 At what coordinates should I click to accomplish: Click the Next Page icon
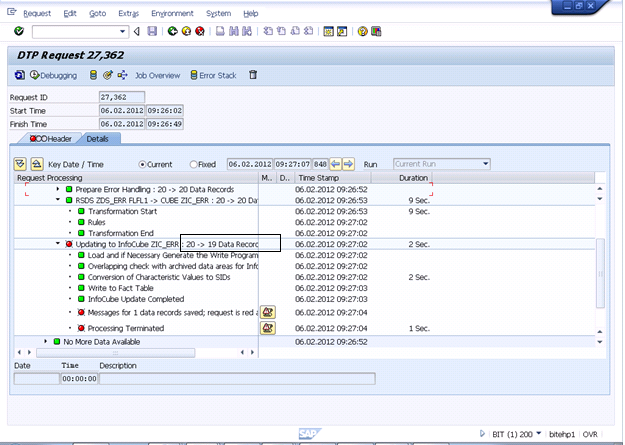point(295,31)
